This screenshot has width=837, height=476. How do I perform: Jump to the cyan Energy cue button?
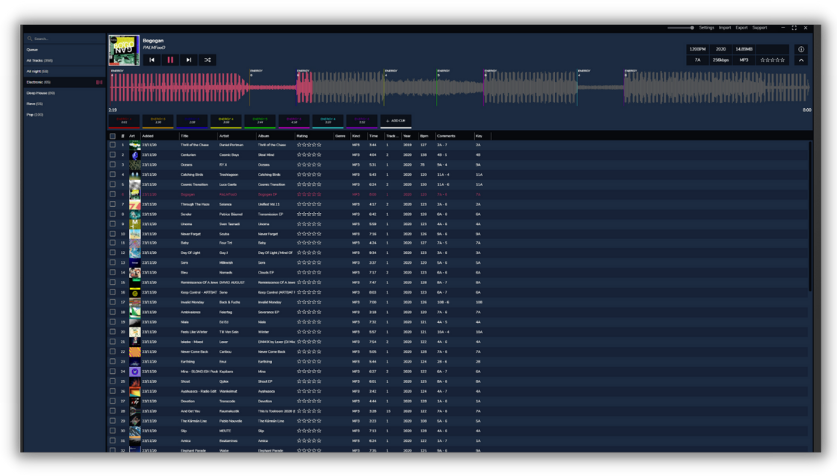tap(328, 121)
